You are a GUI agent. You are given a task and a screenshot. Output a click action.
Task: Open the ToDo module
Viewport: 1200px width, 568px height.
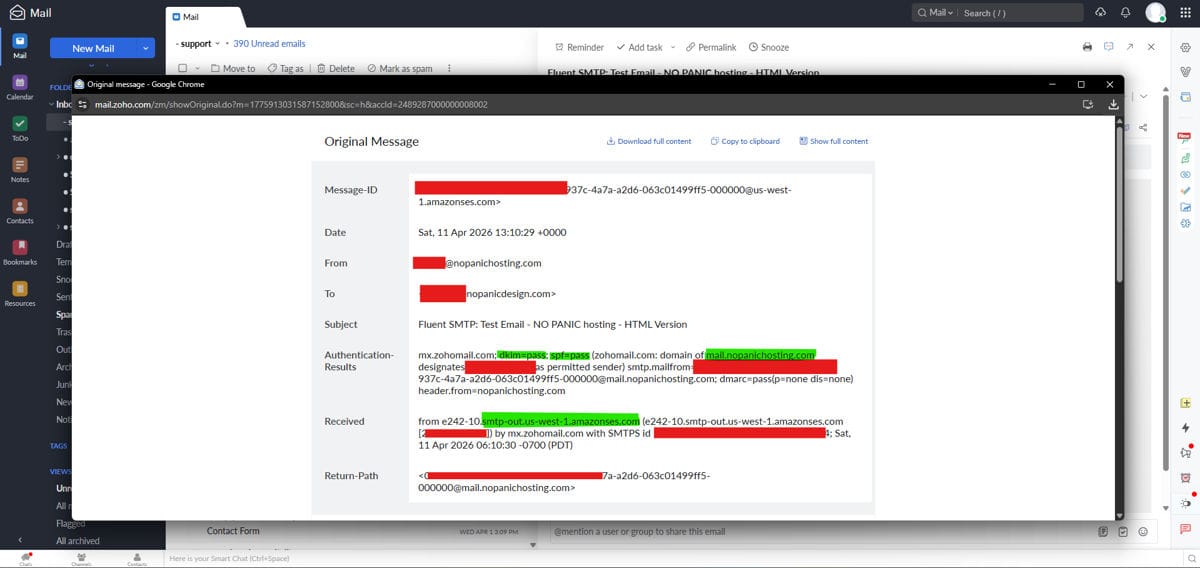(19, 128)
